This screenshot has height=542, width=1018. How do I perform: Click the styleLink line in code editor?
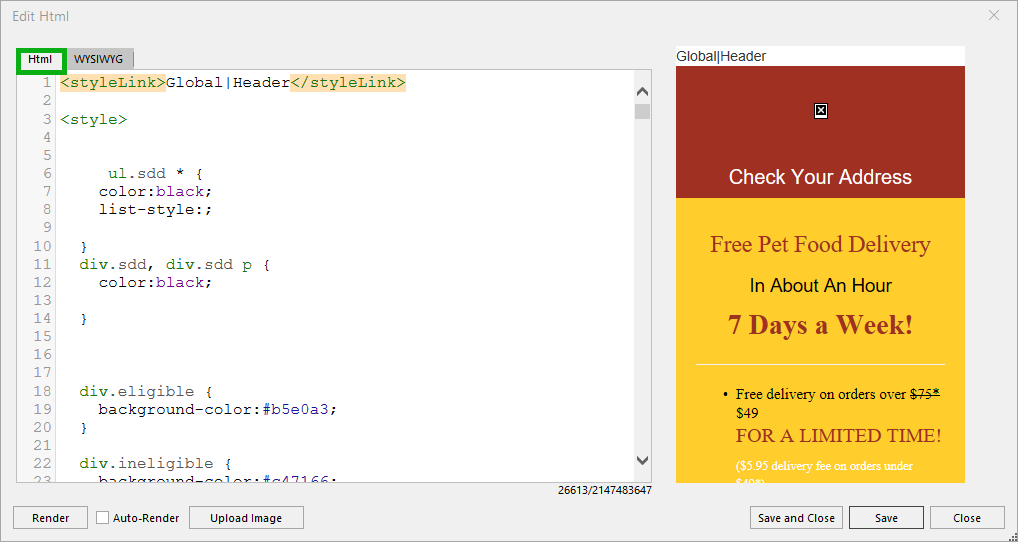(x=233, y=82)
